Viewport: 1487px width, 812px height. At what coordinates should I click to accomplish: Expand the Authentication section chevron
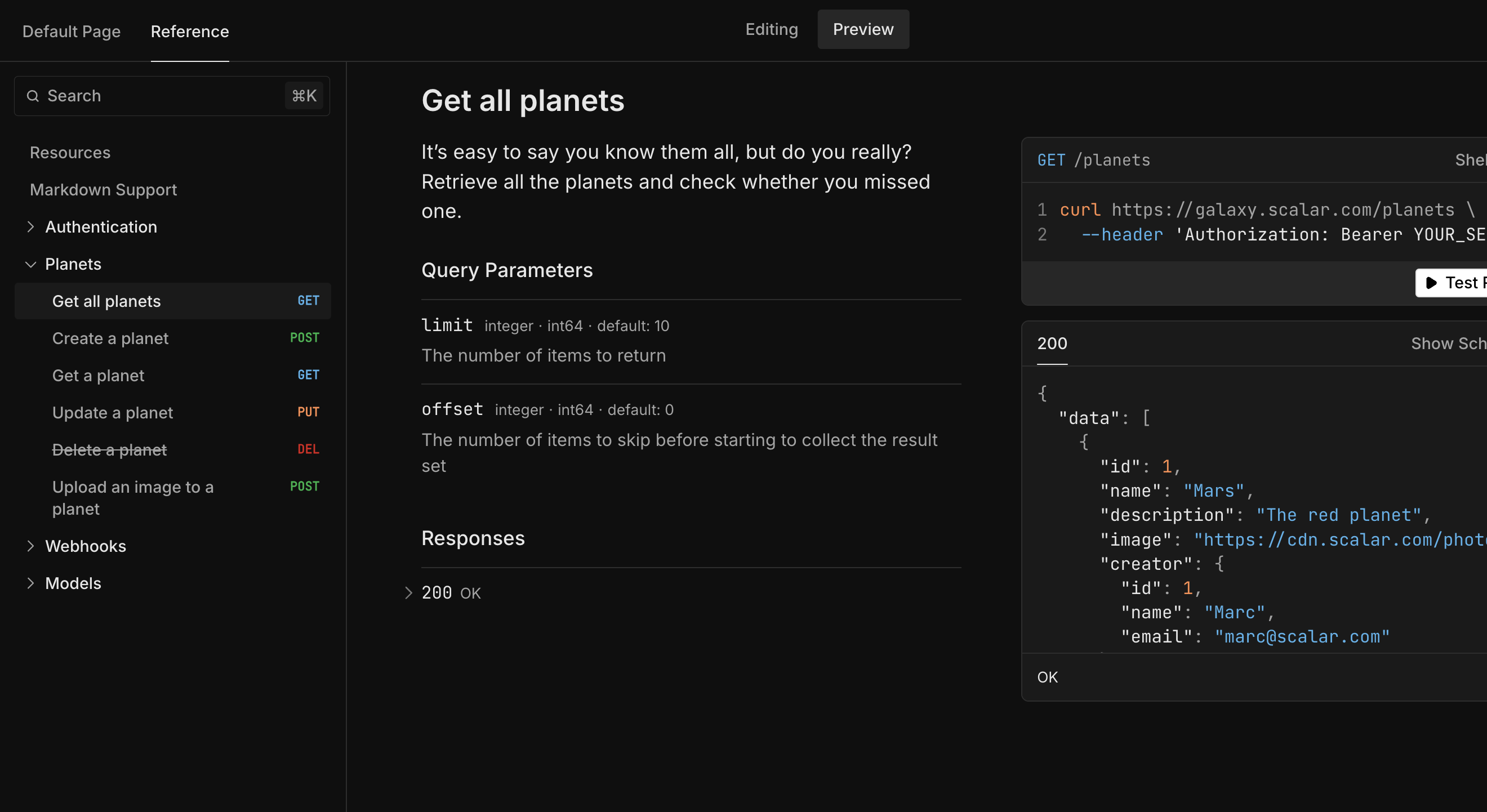coord(30,227)
